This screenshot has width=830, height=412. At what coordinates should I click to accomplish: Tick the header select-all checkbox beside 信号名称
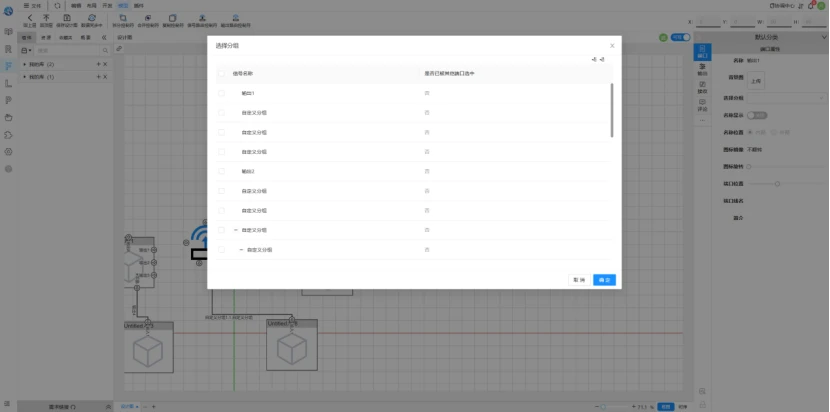pos(221,74)
